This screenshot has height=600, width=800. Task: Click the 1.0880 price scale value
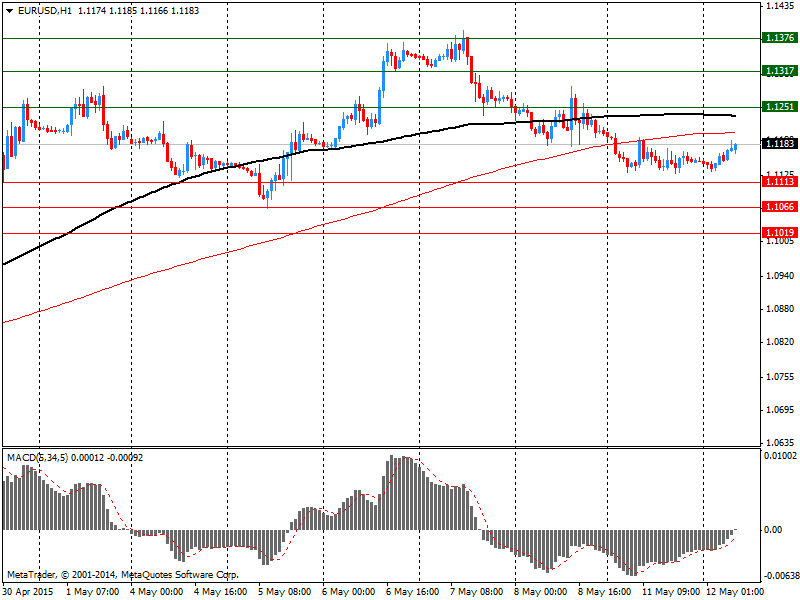(x=781, y=309)
